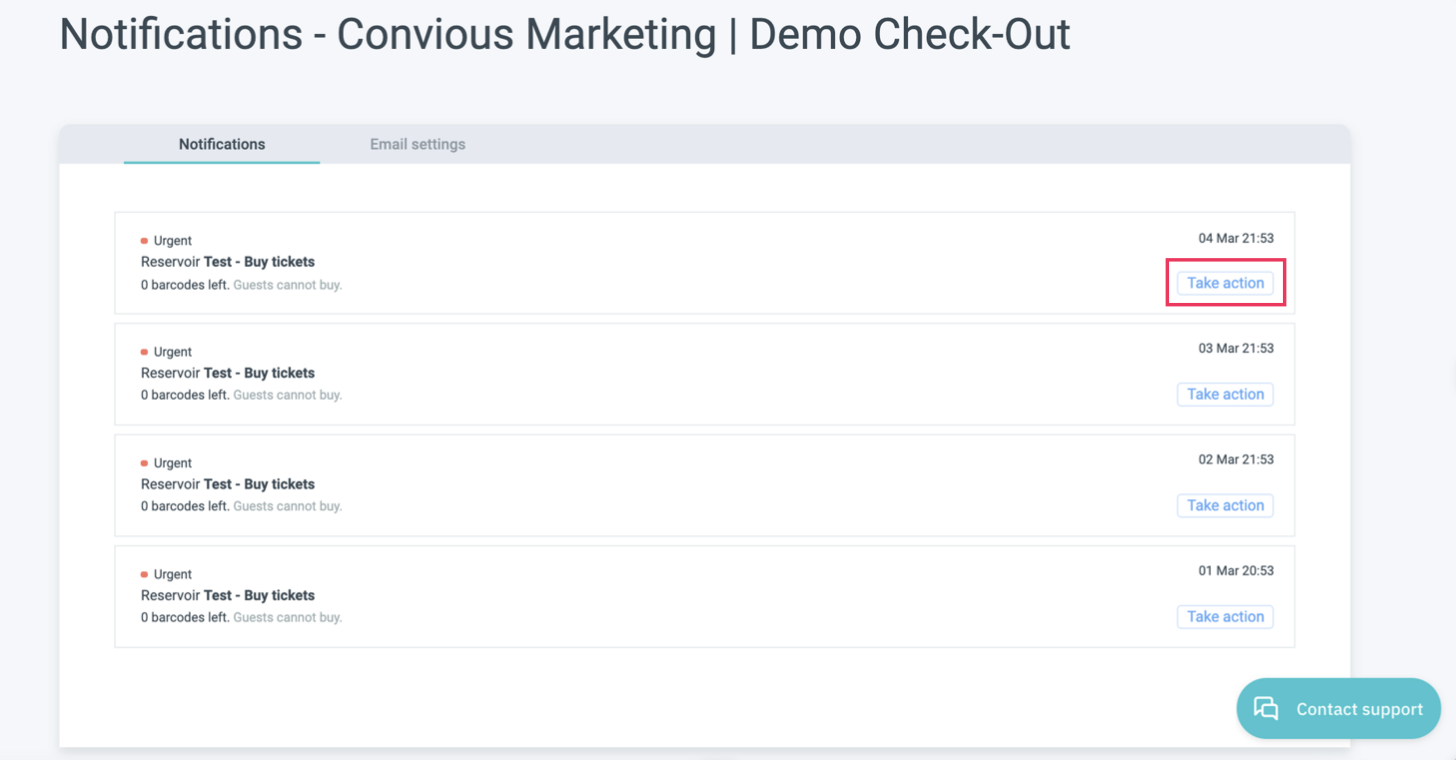Hit Take action for 01 Mar alert

pos(1225,616)
